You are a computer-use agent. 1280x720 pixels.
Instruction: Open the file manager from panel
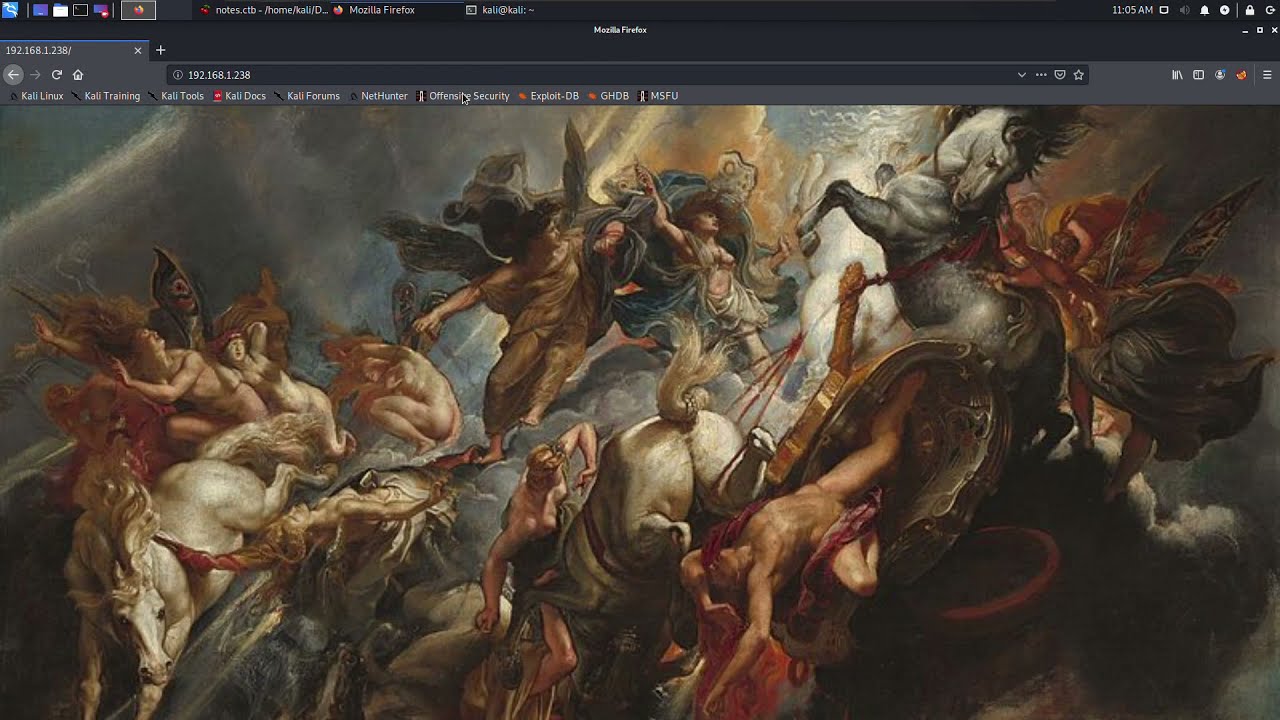[x=60, y=10]
